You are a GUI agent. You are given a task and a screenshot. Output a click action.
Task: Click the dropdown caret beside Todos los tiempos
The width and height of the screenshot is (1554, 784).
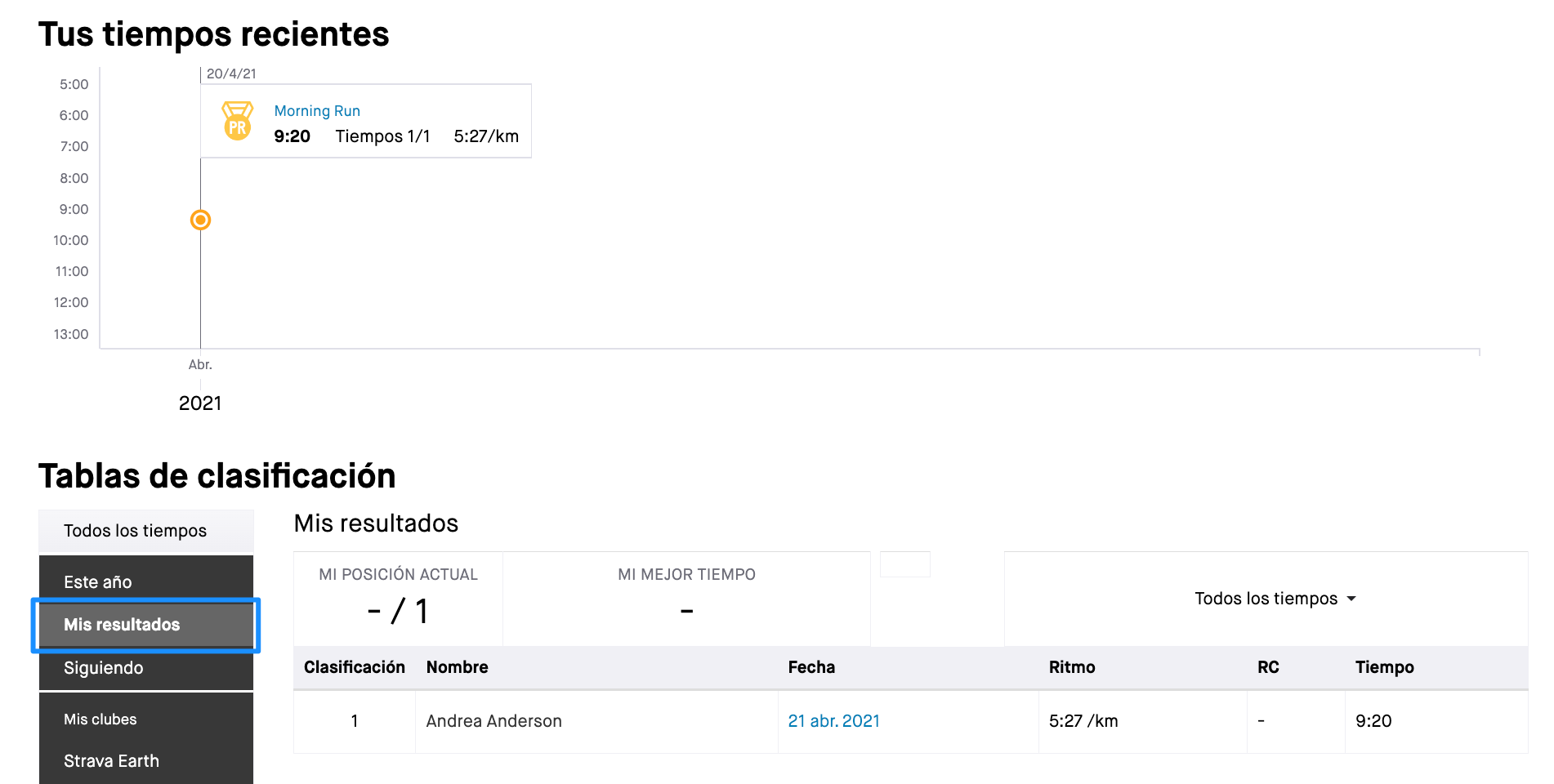[1351, 599]
